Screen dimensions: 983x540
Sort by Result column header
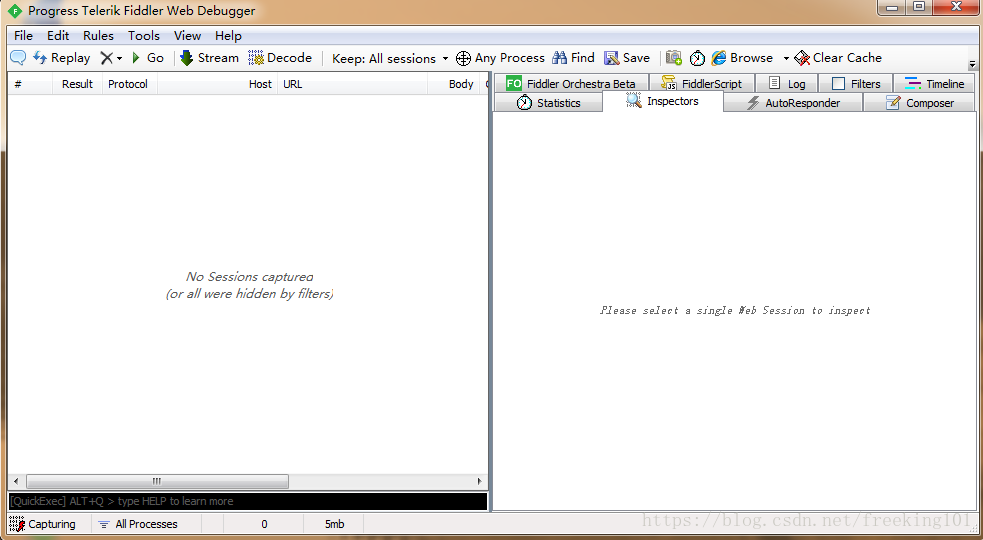77,84
